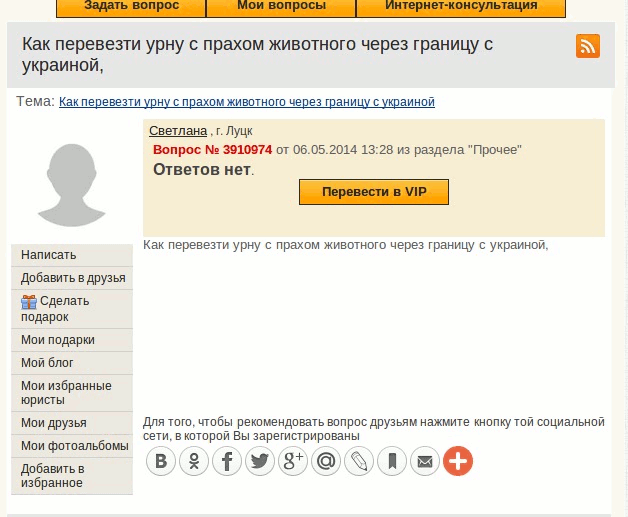Open more sharing options plus icon
The width and height of the screenshot is (628, 517).
click(458, 461)
